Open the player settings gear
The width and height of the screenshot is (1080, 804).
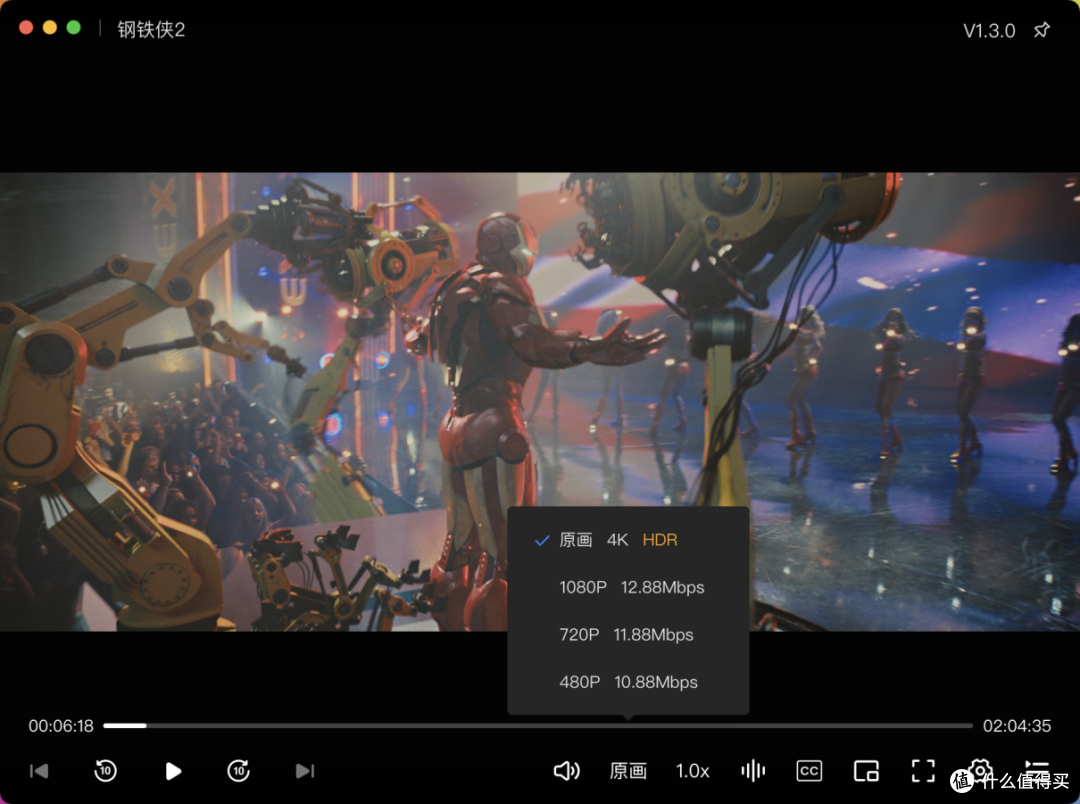click(x=980, y=769)
